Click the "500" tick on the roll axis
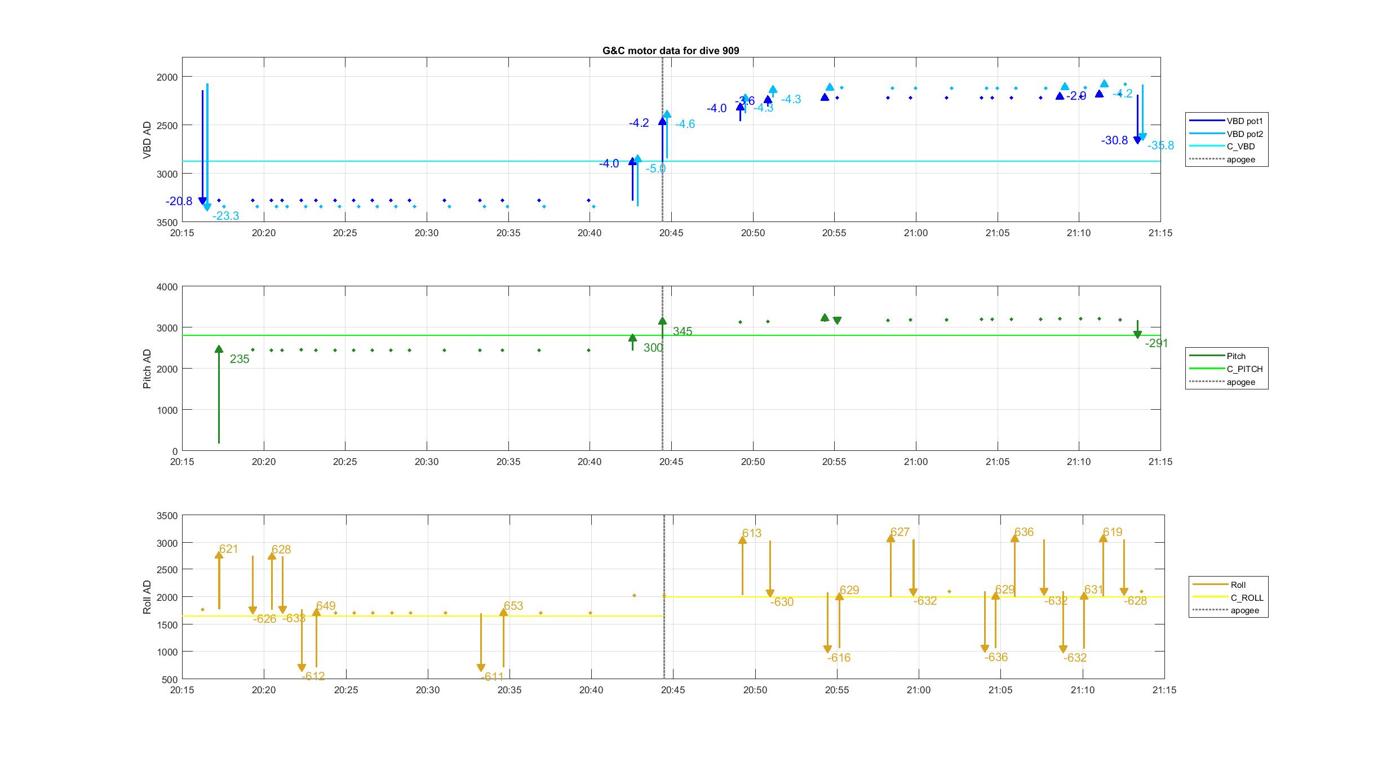 click(170, 680)
